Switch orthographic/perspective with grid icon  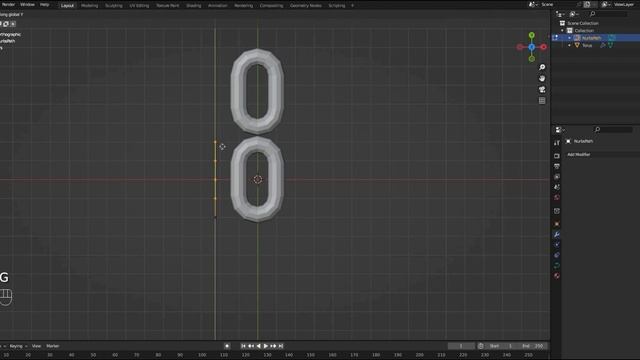tap(542, 100)
